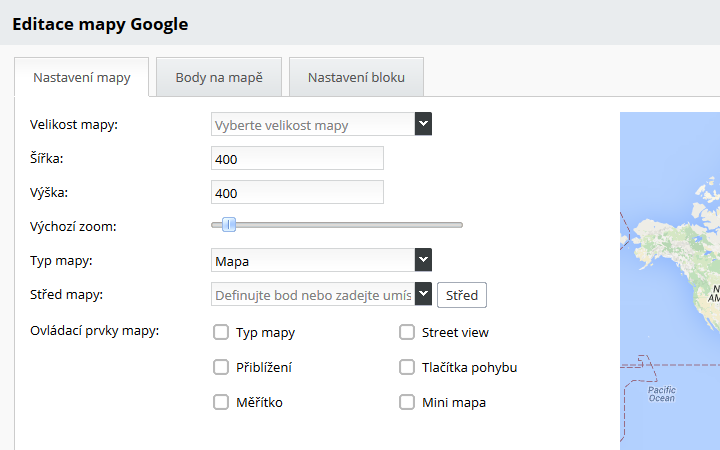This screenshot has height=450, width=720.
Task: Open the Body na mapě tab
Action: [219, 77]
